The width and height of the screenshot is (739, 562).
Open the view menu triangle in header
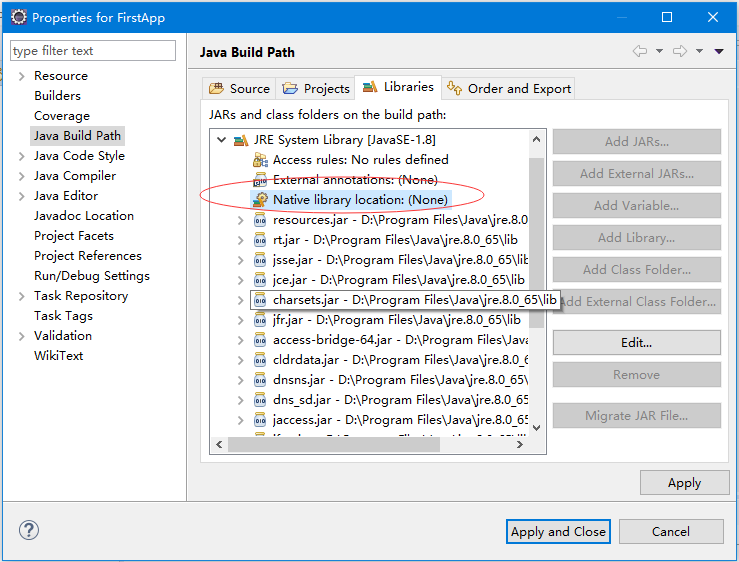pyautogui.click(x=719, y=51)
